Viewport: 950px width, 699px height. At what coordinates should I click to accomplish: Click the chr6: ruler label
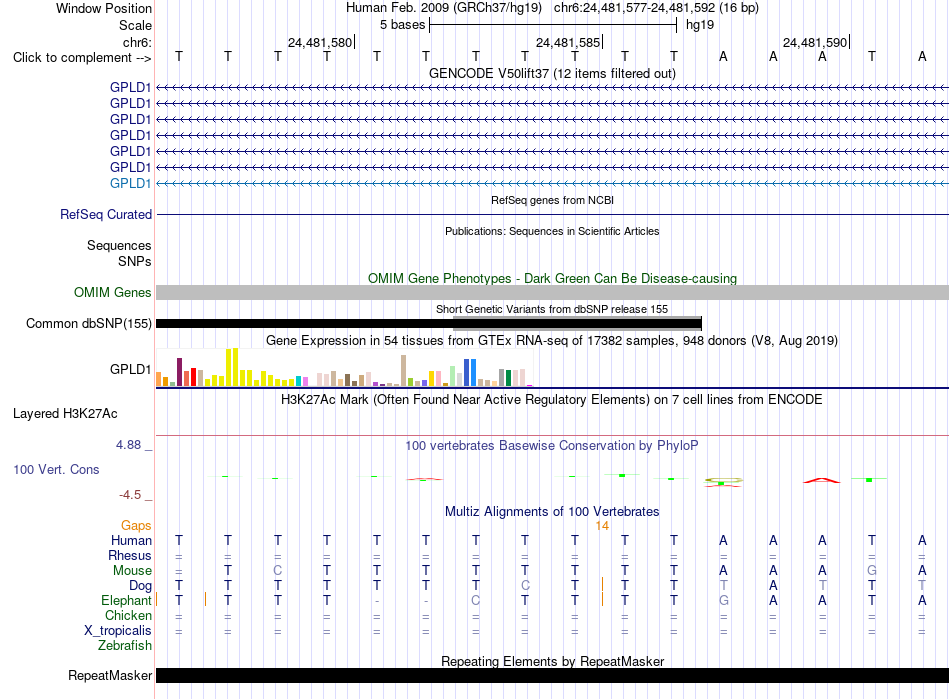click(137, 42)
